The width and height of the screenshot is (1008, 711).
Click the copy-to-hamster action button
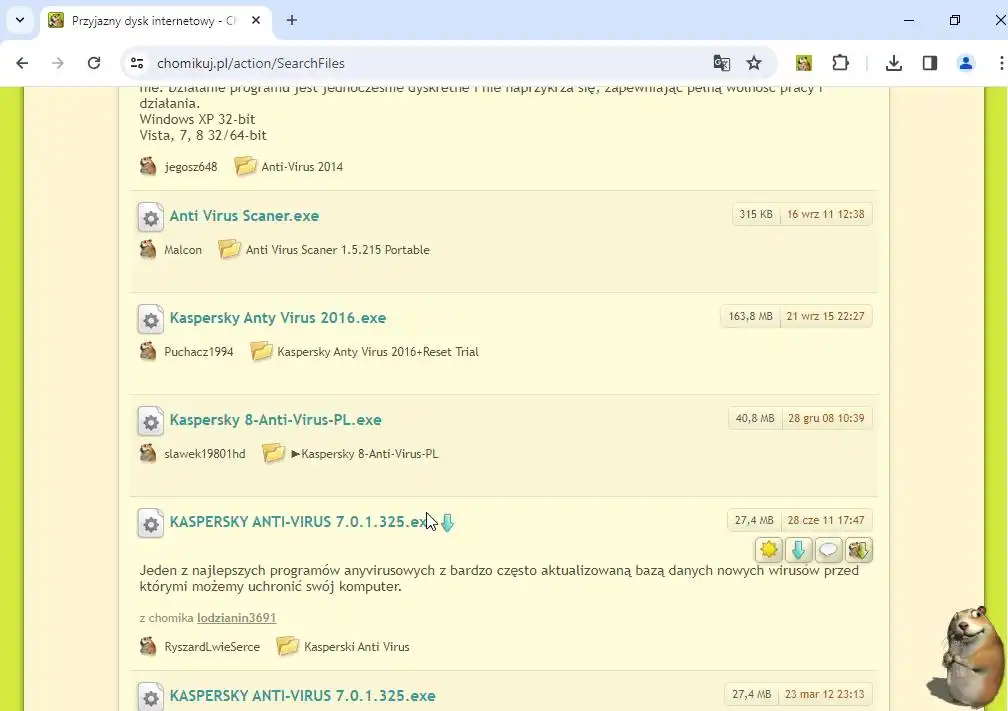859,550
